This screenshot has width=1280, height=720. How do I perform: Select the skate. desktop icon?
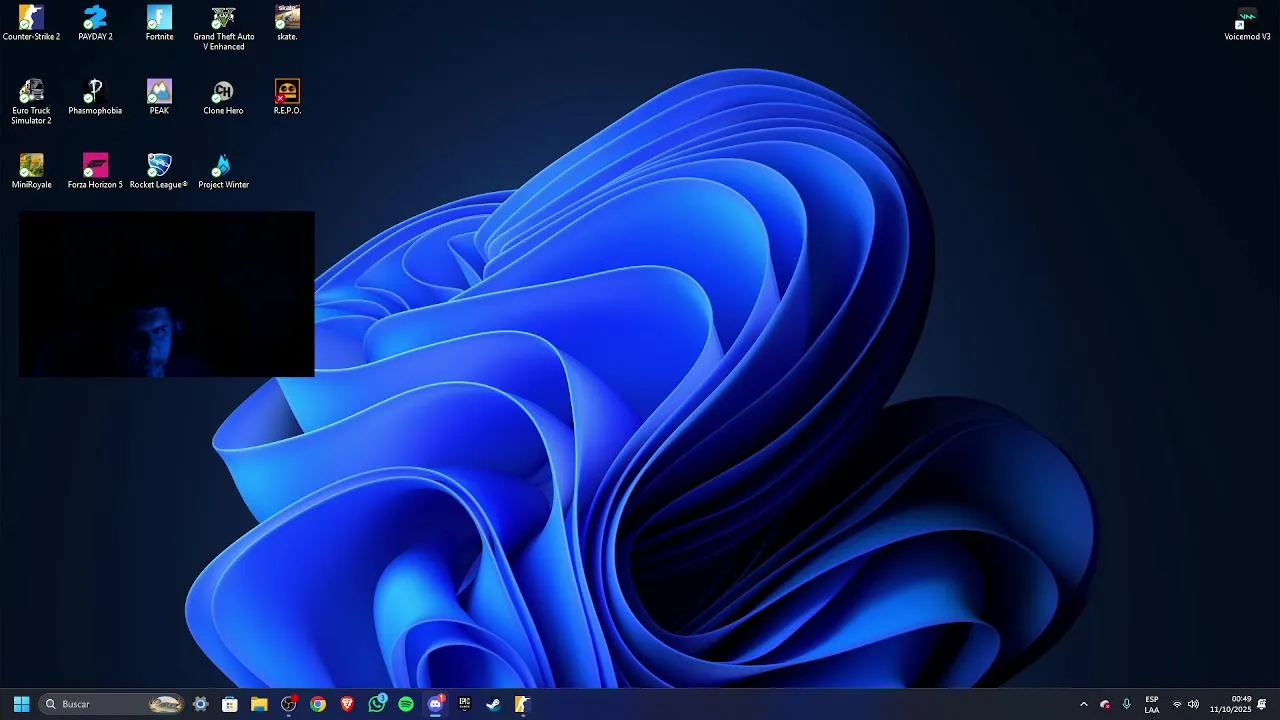287,23
